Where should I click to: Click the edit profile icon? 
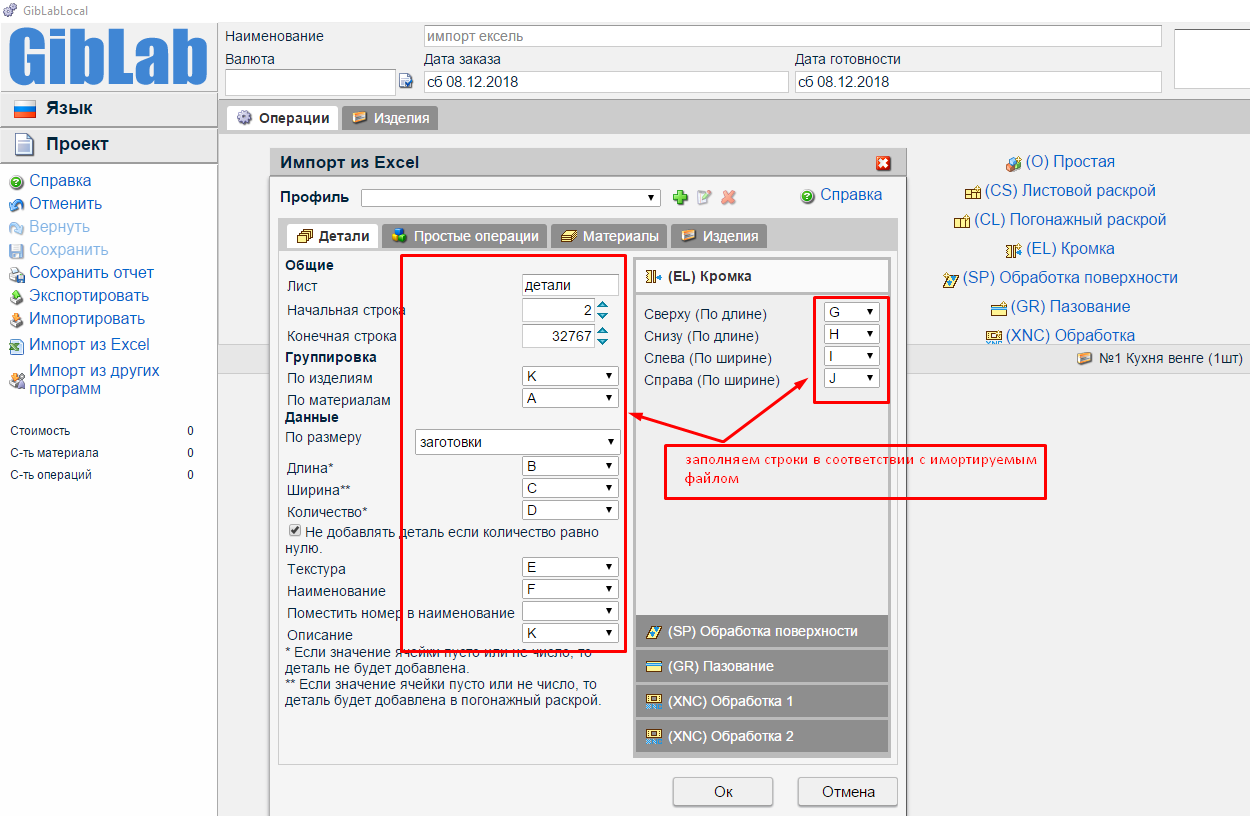(x=704, y=197)
